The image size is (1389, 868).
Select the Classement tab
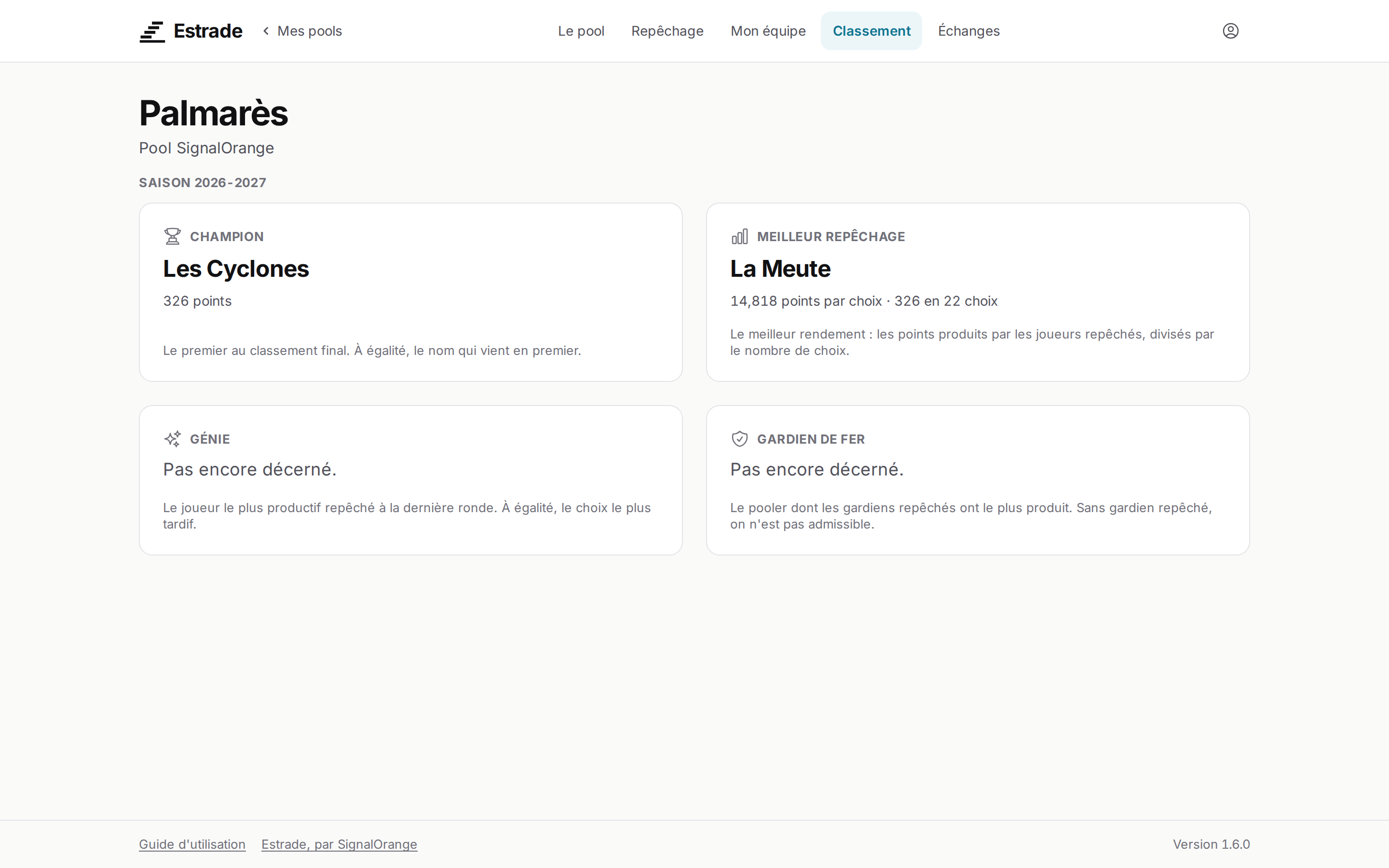click(x=872, y=31)
